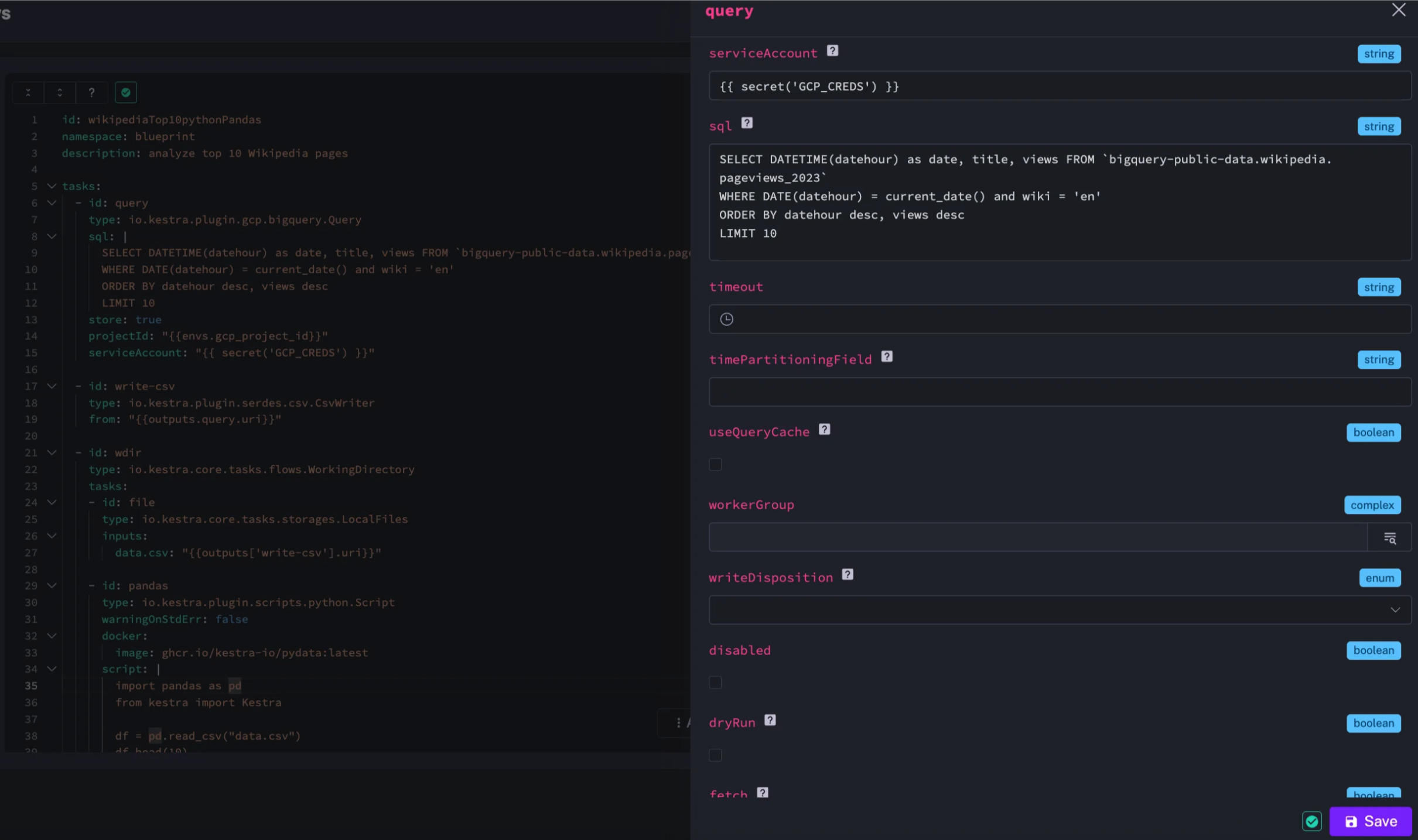The image size is (1418, 840).
Task: Click the help icon next to serviceAccount
Action: (x=832, y=51)
